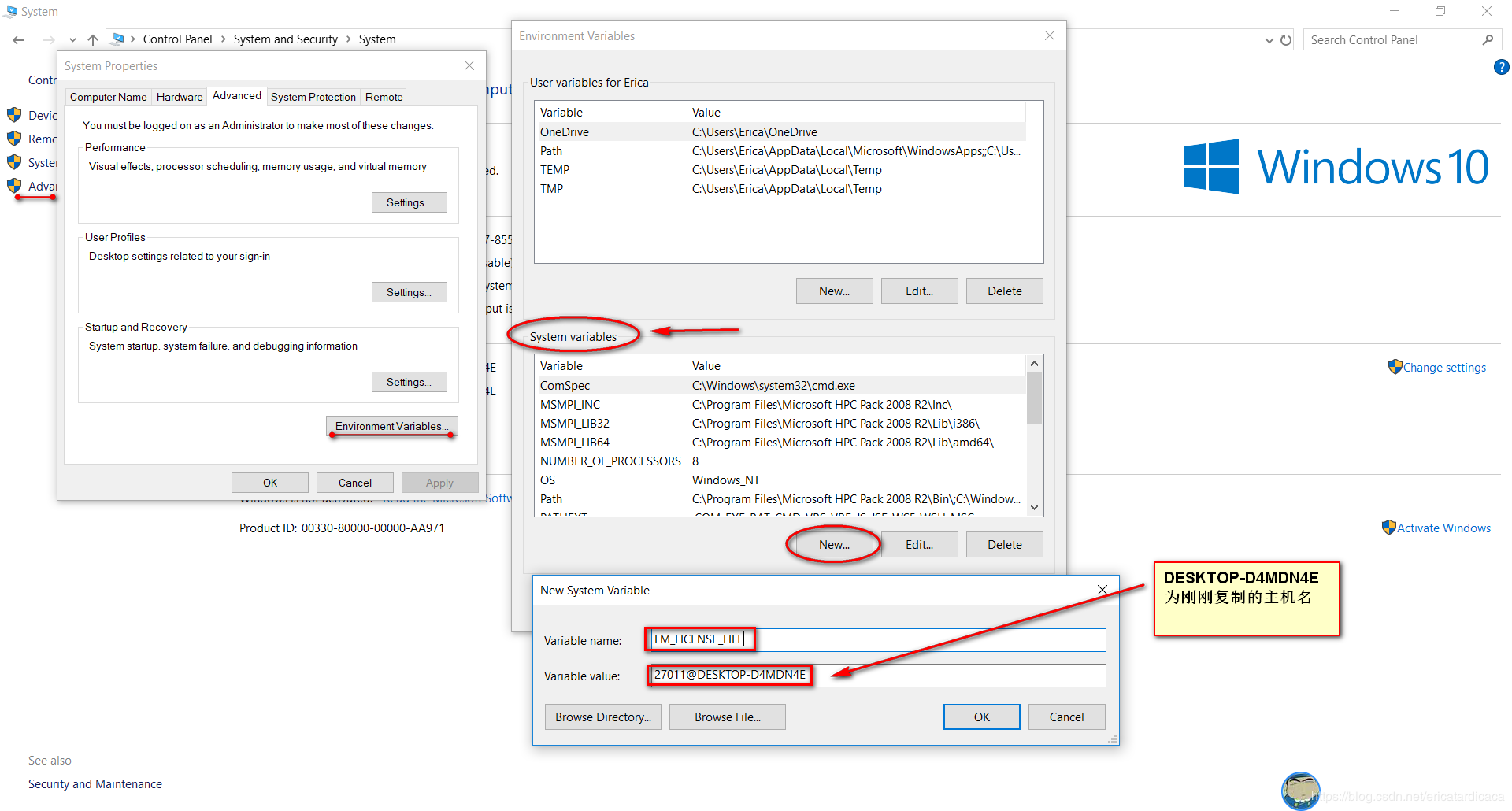Click the system variables scrollbar up arrow
Screen dimensions: 1512x811
tap(1035, 363)
